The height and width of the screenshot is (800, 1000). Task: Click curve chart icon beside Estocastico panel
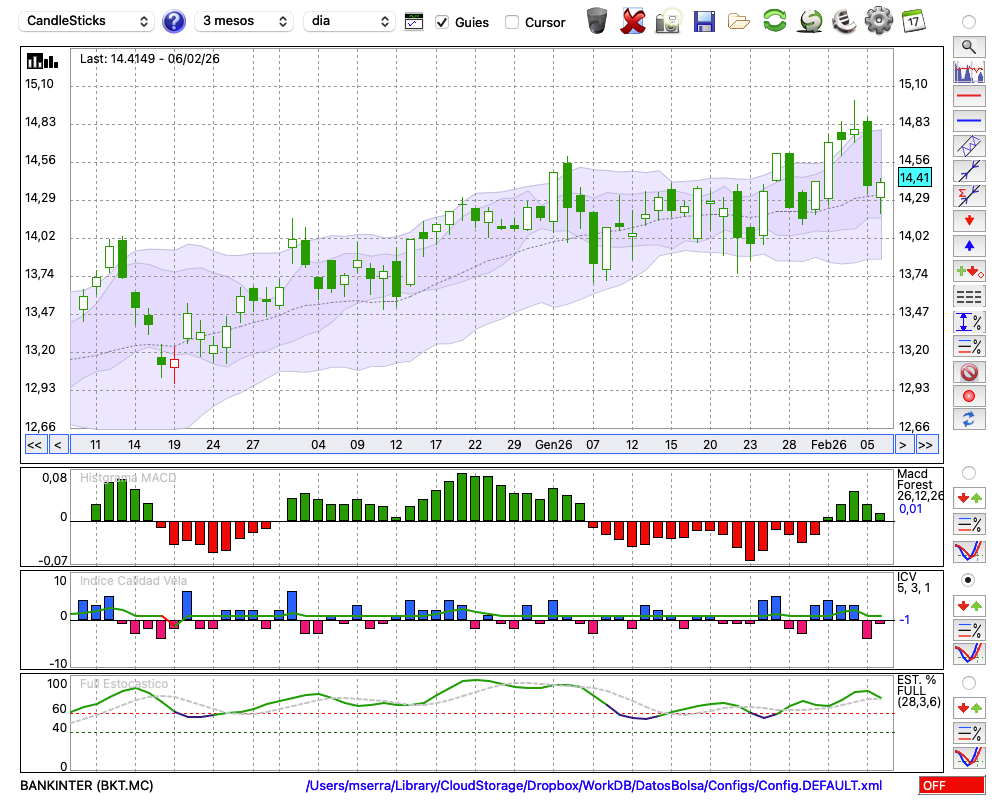pyautogui.click(x=969, y=757)
